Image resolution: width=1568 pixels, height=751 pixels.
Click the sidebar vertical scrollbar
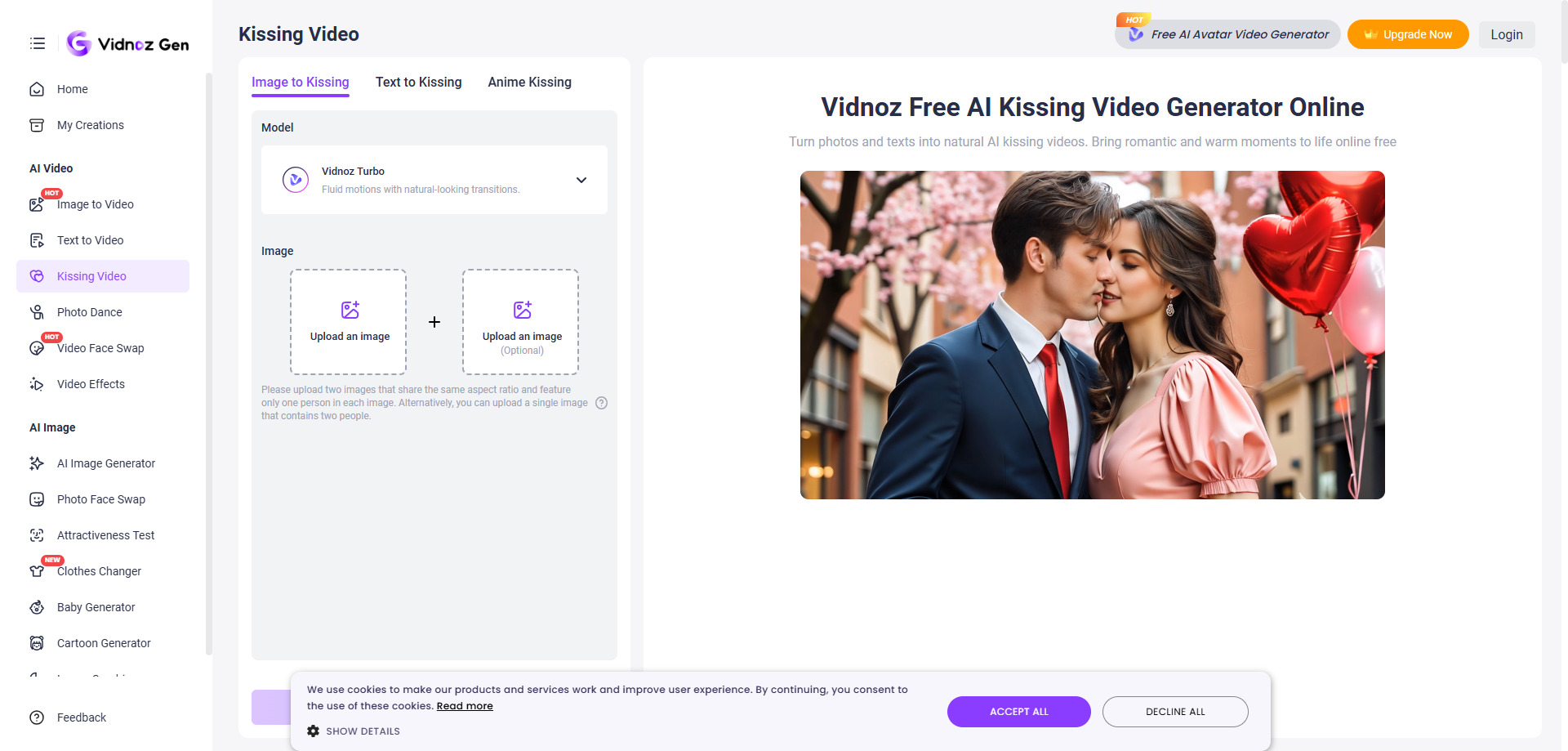209,364
